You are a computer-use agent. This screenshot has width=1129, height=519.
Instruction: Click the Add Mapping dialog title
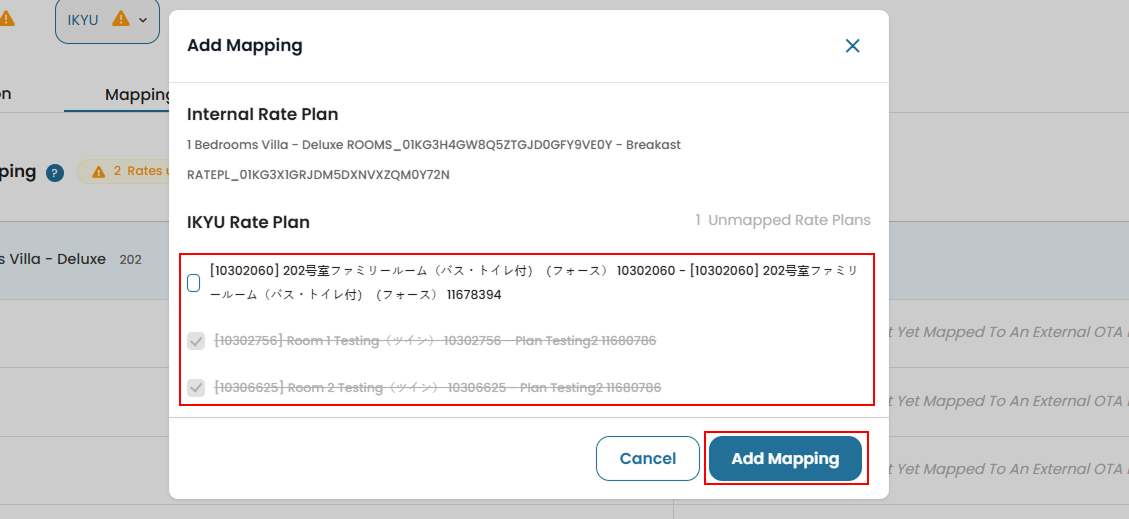point(245,46)
